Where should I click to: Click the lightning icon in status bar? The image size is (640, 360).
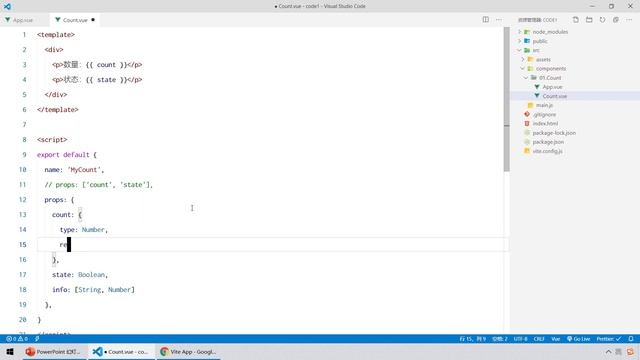click(37, 339)
